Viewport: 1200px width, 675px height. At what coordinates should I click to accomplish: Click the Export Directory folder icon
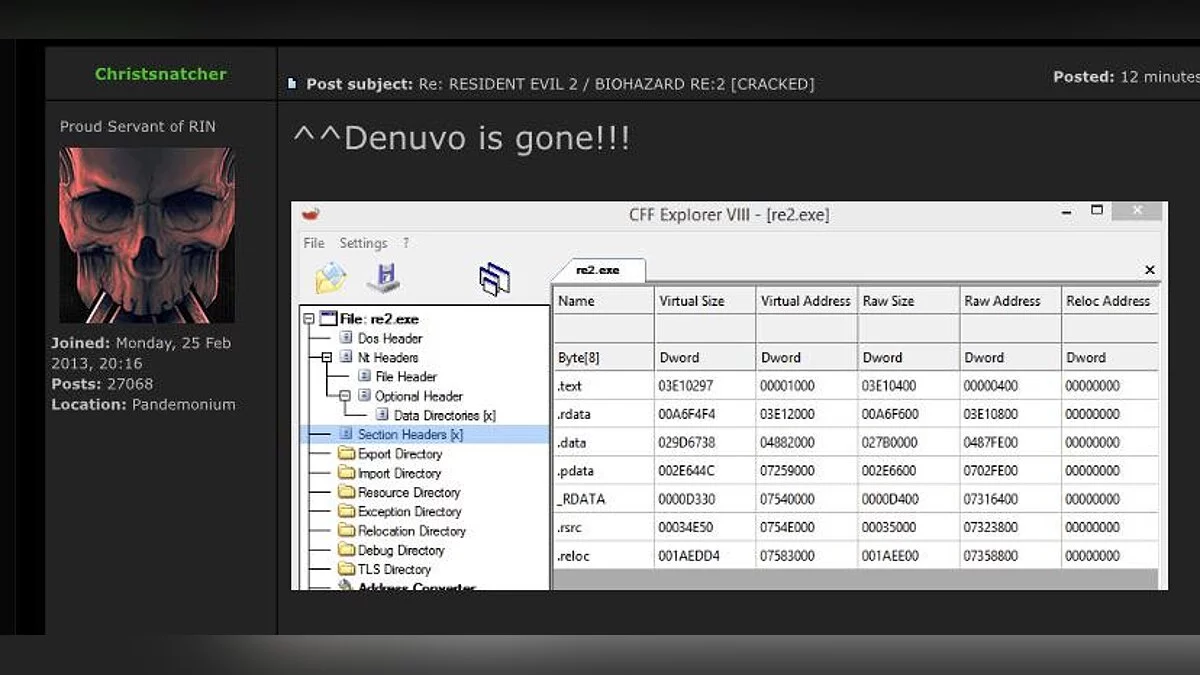click(347, 453)
